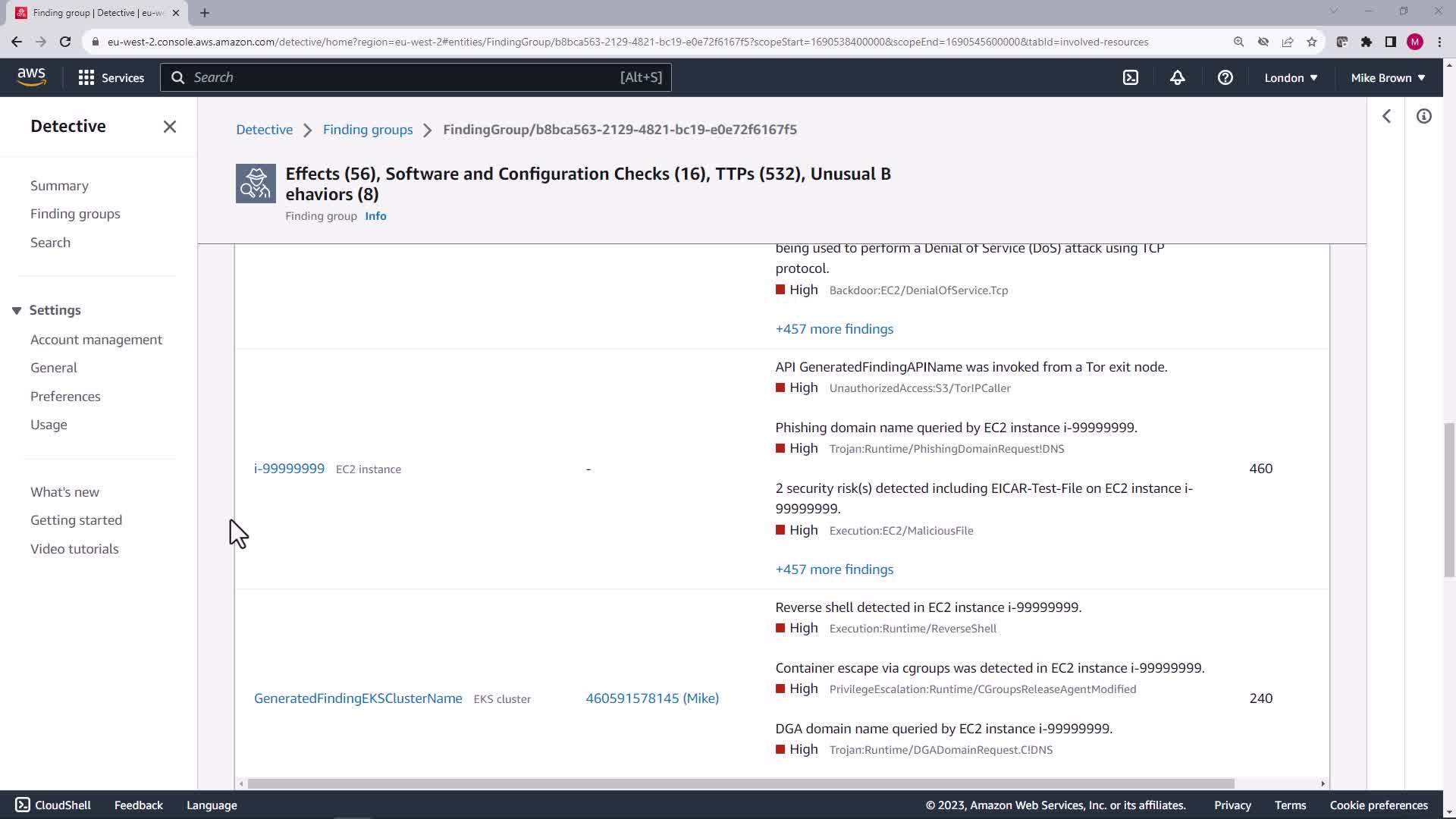Open CloudShell from the top navigation icon
This screenshot has height=819, width=1456.
1131,77
